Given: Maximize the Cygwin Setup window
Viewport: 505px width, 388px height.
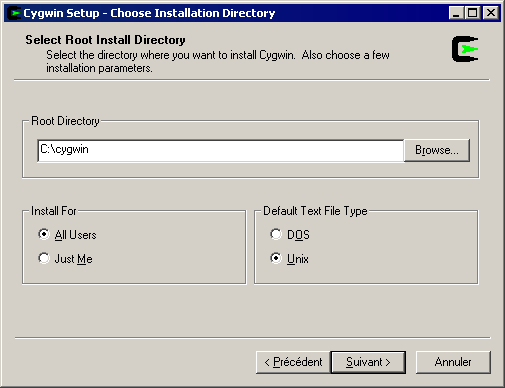Looking at the screenshot, I should coord(472,13).
